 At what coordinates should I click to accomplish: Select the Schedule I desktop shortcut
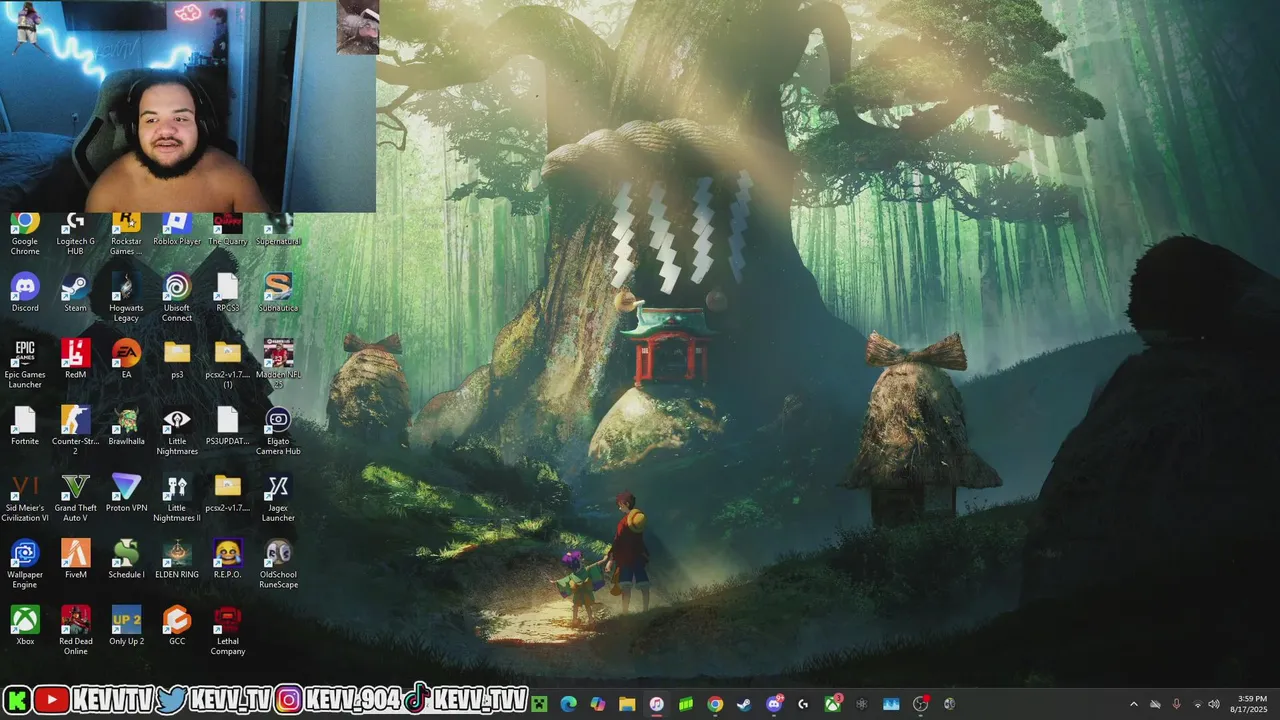click(126, 558)
